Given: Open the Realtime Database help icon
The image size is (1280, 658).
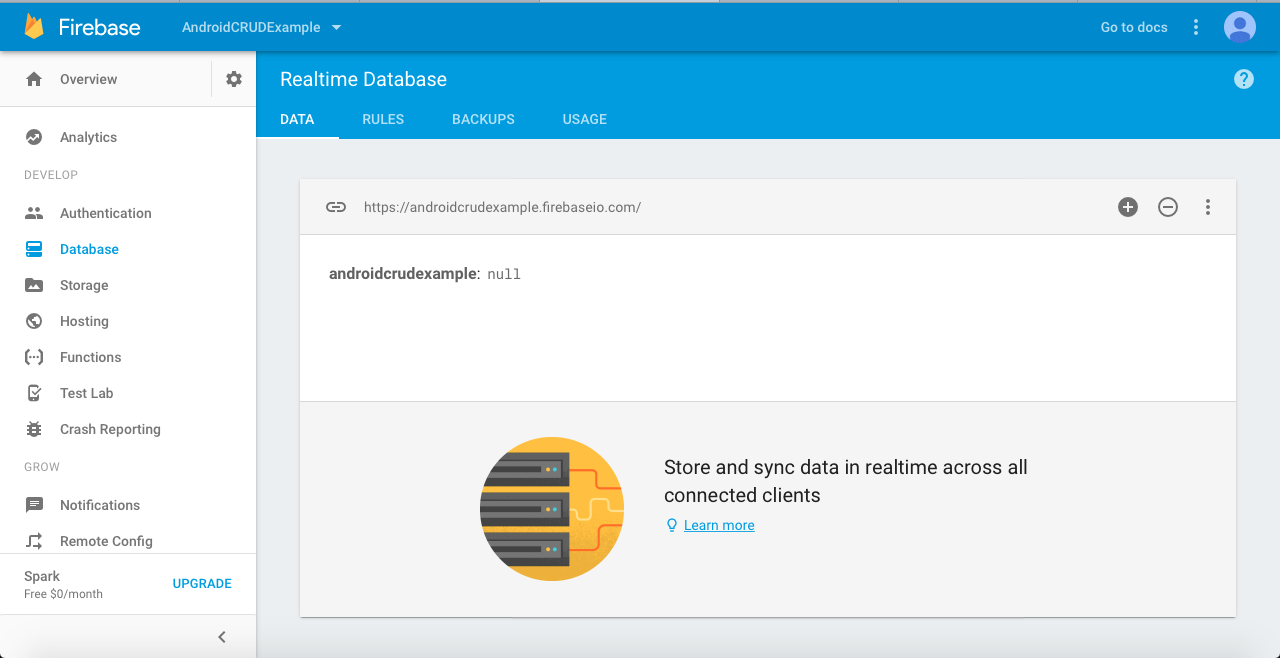Looking at the screenshot, I should point(1244,79).
